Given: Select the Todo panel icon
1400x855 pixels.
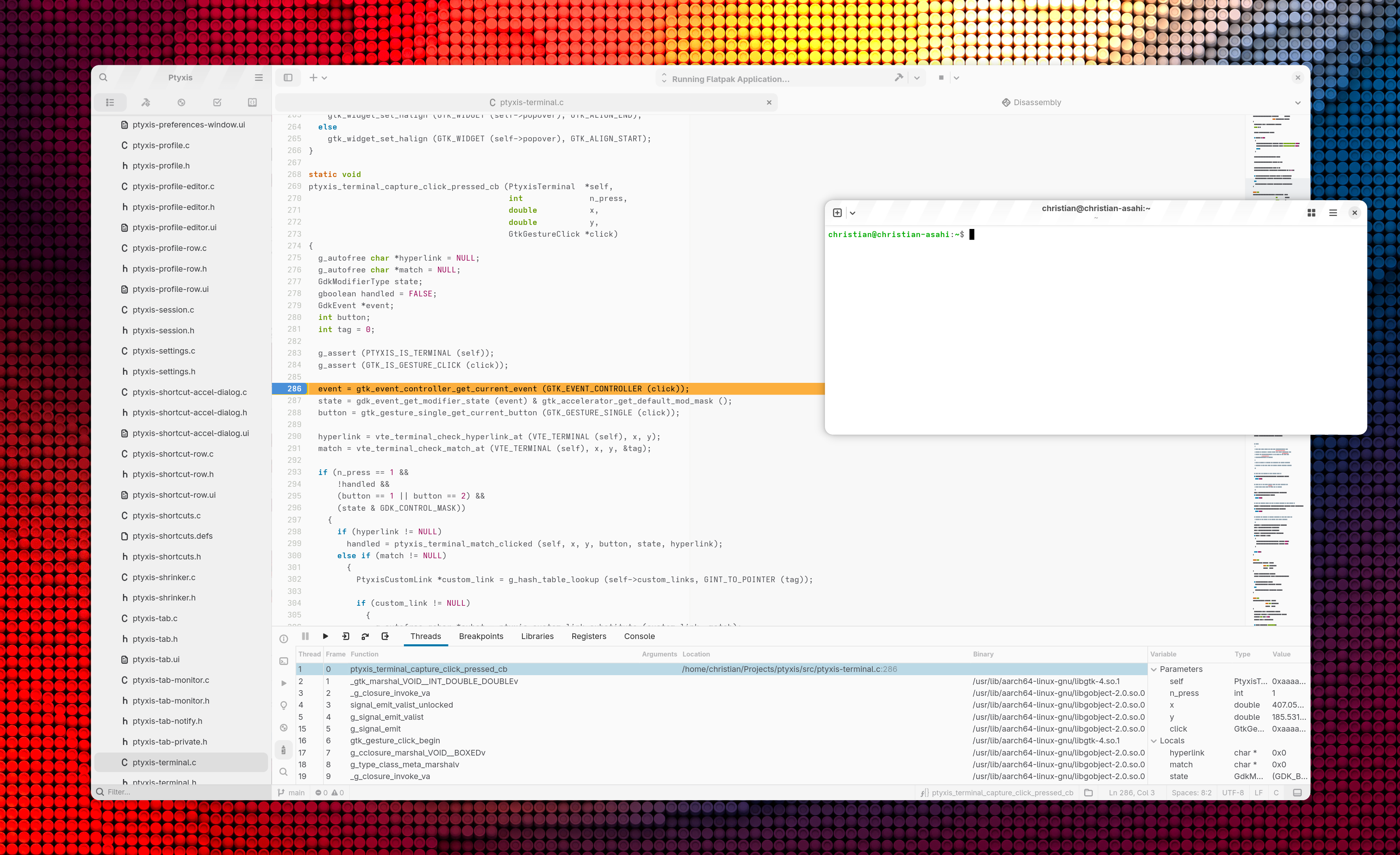Looking at the screenshot, I should (x=216, y=102).
